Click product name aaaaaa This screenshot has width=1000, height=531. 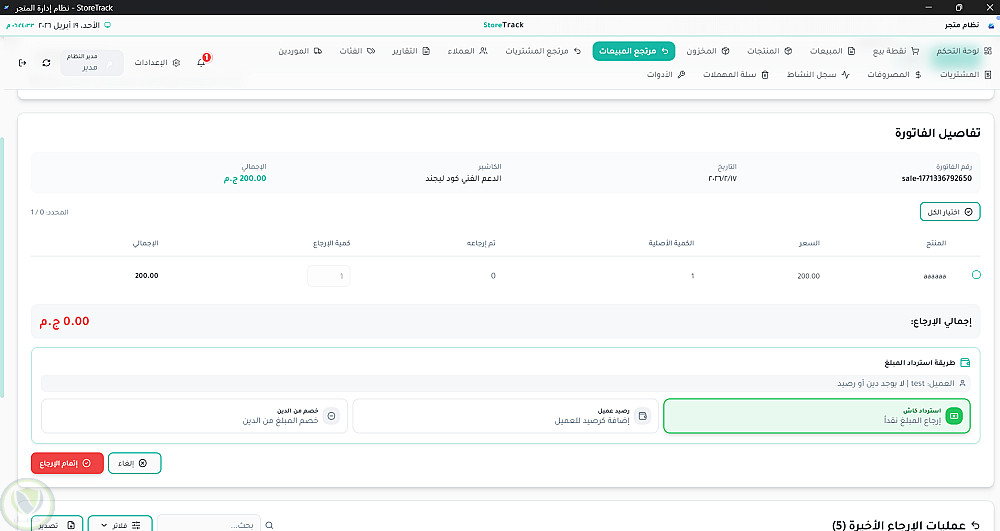click(x=934, y=276)
